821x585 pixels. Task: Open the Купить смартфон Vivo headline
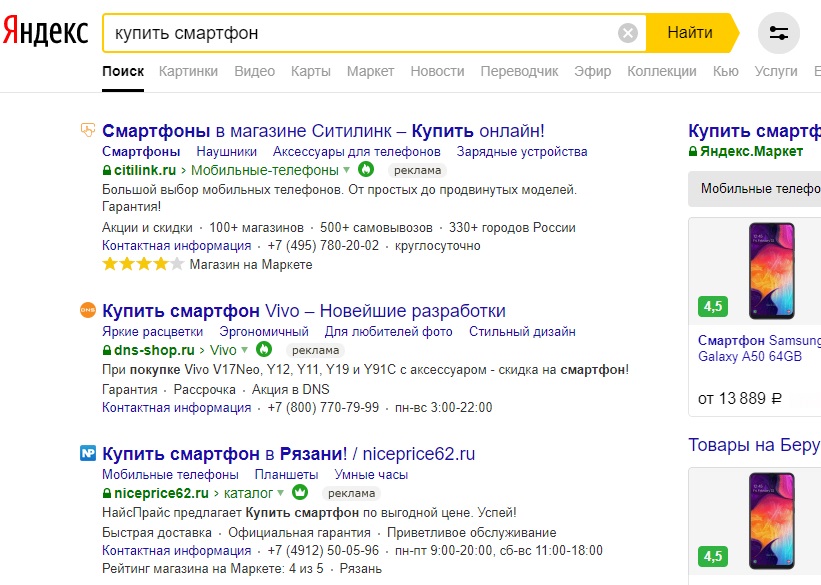click(x=304, y=311)
